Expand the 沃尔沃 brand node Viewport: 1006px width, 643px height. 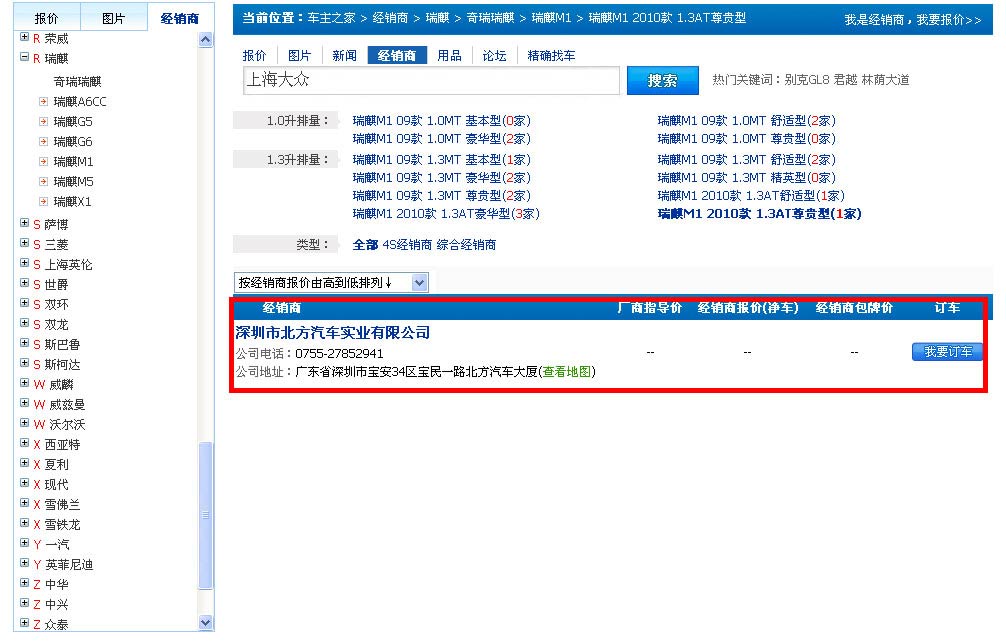point(24,423)
